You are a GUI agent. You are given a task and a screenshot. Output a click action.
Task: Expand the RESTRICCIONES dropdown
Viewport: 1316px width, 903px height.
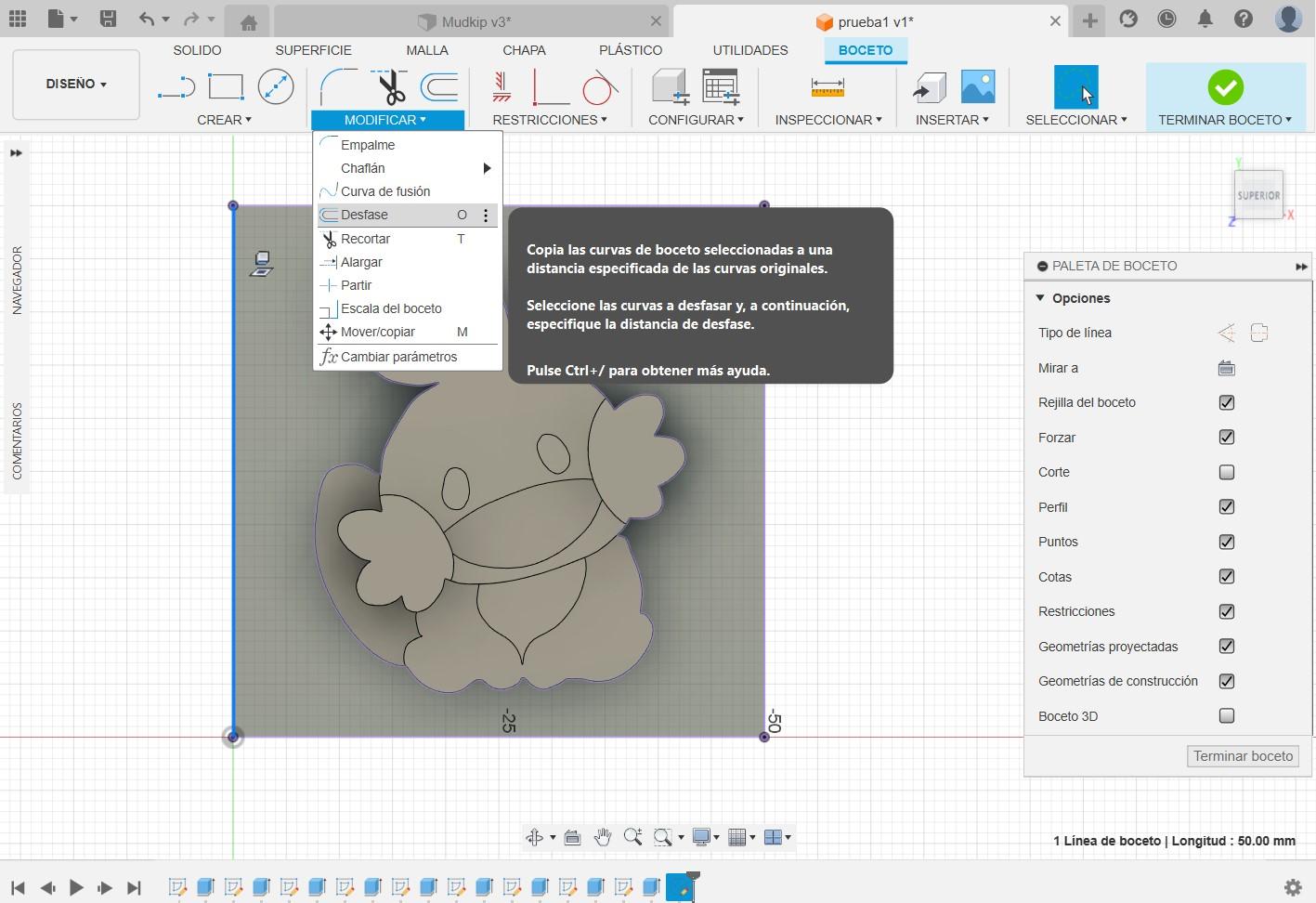pos(549,120)
